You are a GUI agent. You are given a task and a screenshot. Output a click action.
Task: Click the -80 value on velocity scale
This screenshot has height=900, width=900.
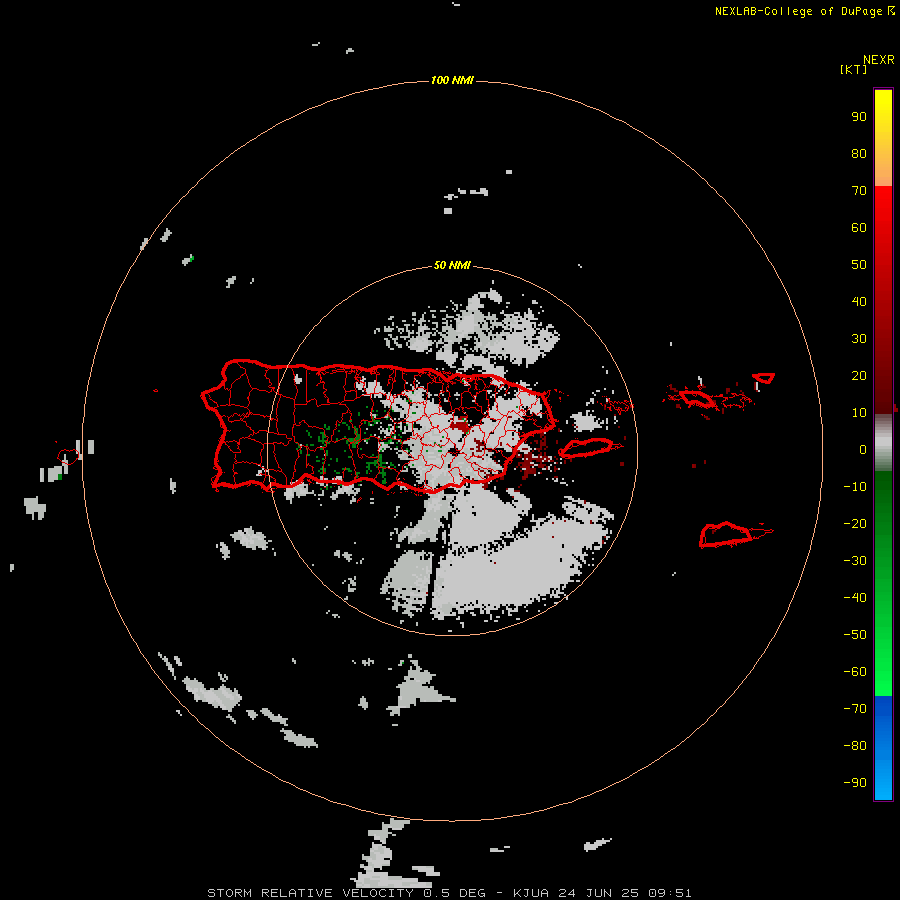[x=855, y=746]
